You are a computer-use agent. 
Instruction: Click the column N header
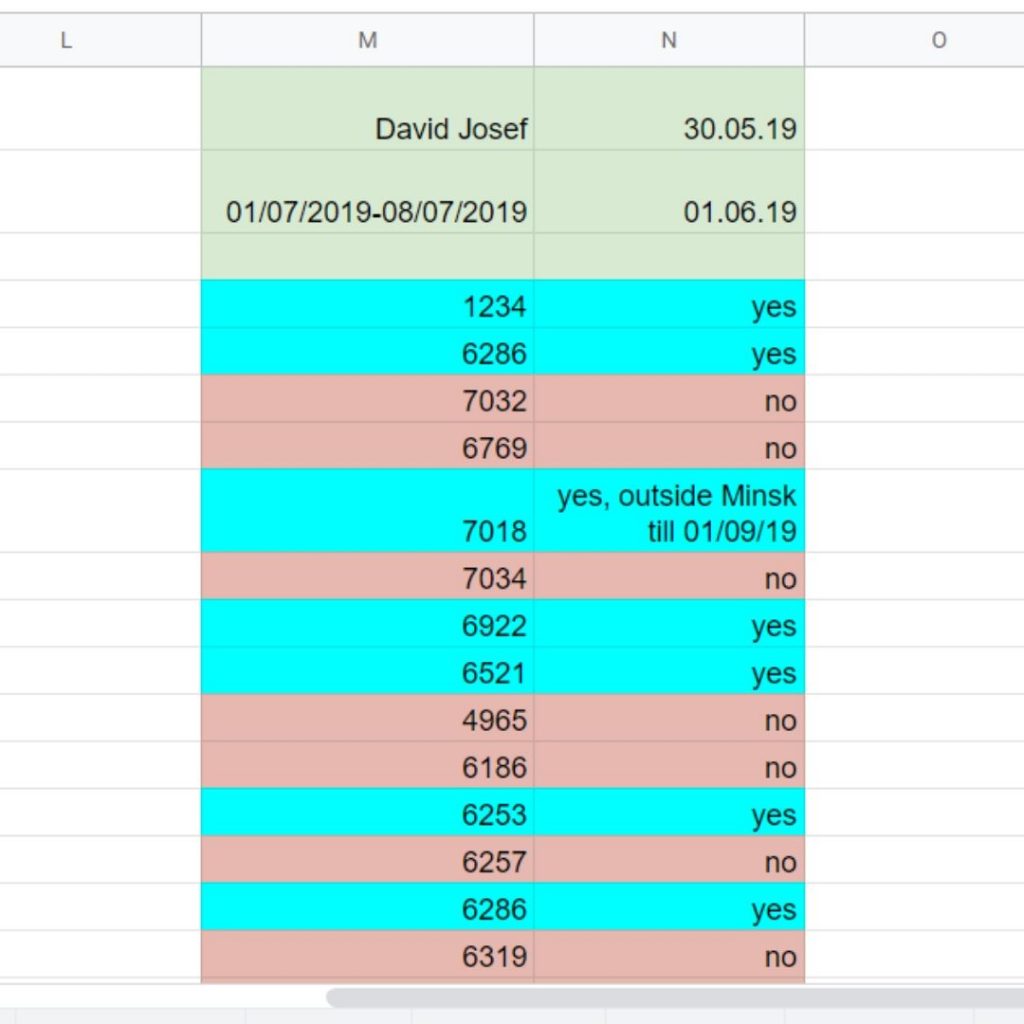pos(669,40)
